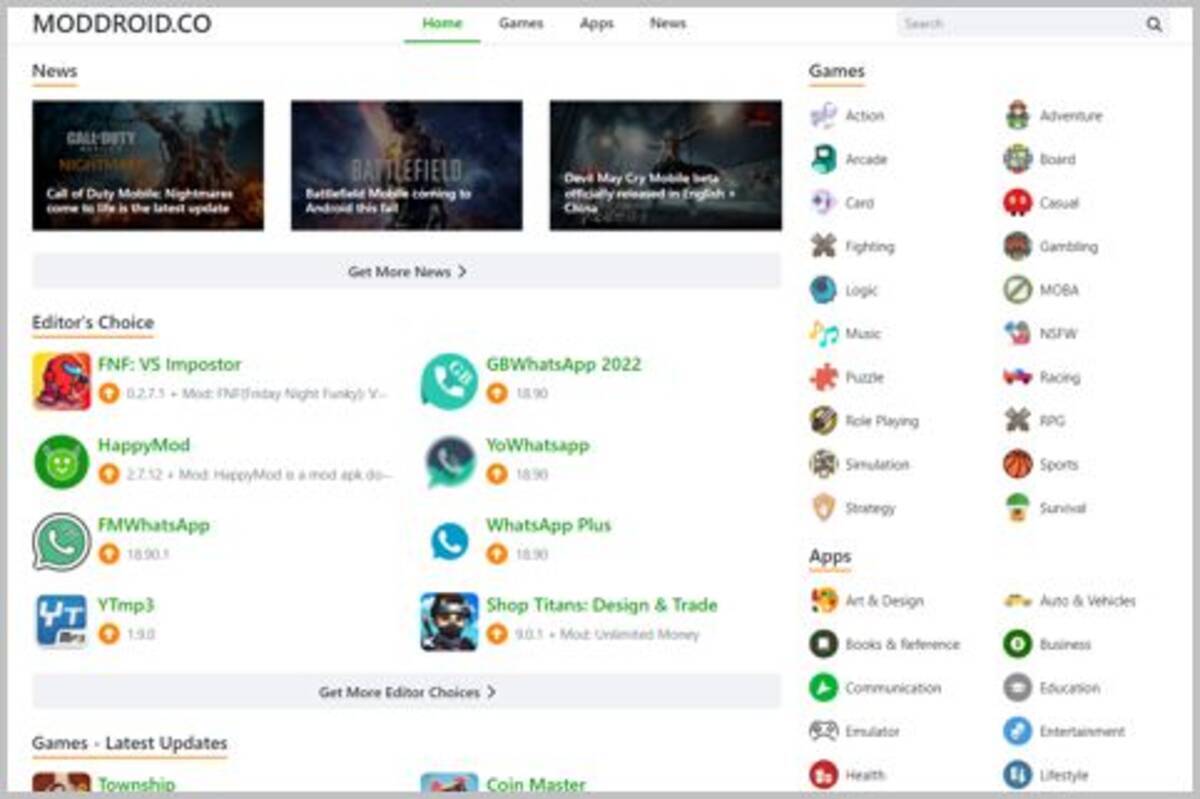Click Get More Editor Choices button
This screenshot has width=1200, height=799.
[x=406, y=691]
